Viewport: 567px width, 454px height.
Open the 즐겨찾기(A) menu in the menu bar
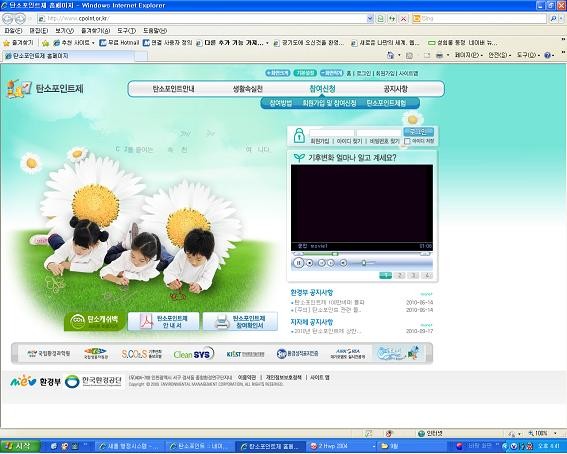(95, 31)
